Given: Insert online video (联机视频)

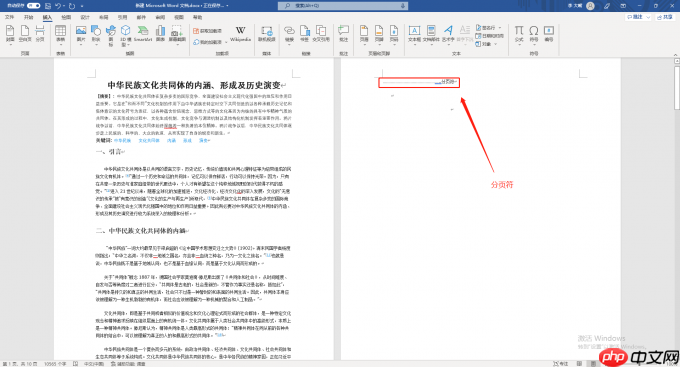Looking at the screenshot, I should coord(267,34).
